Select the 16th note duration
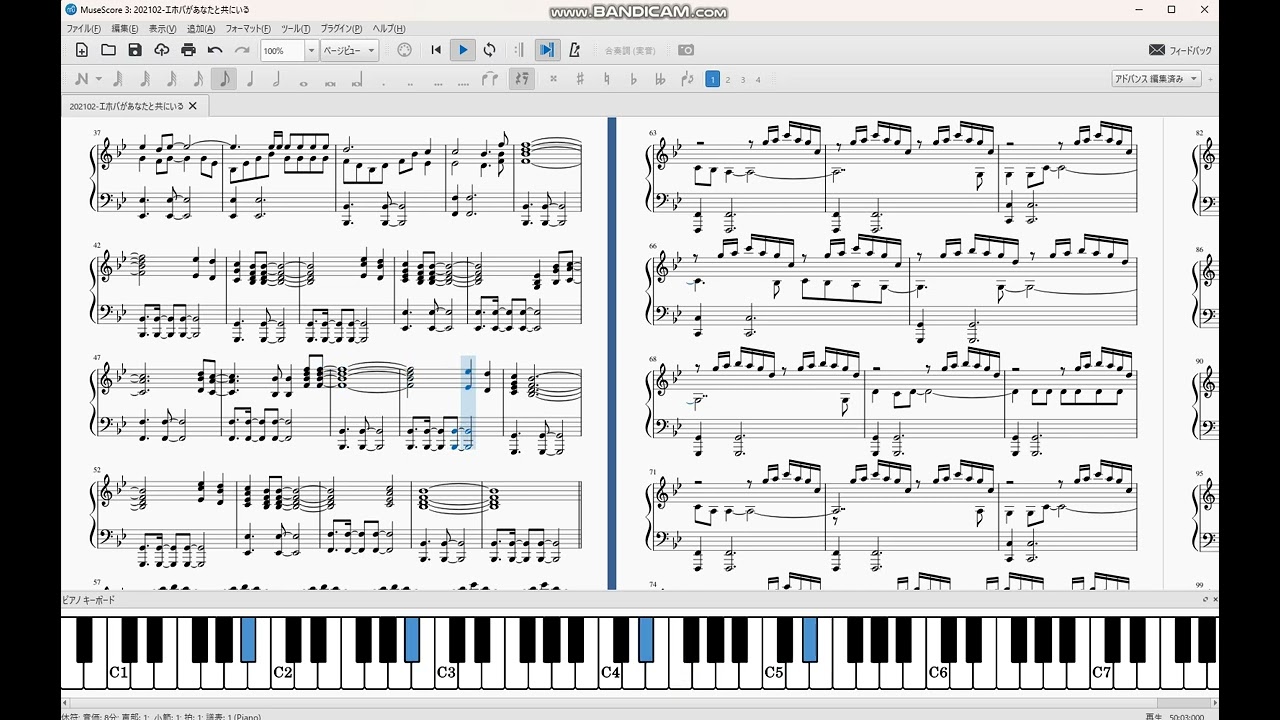The image size is (1280, 720). coord(198,79)
